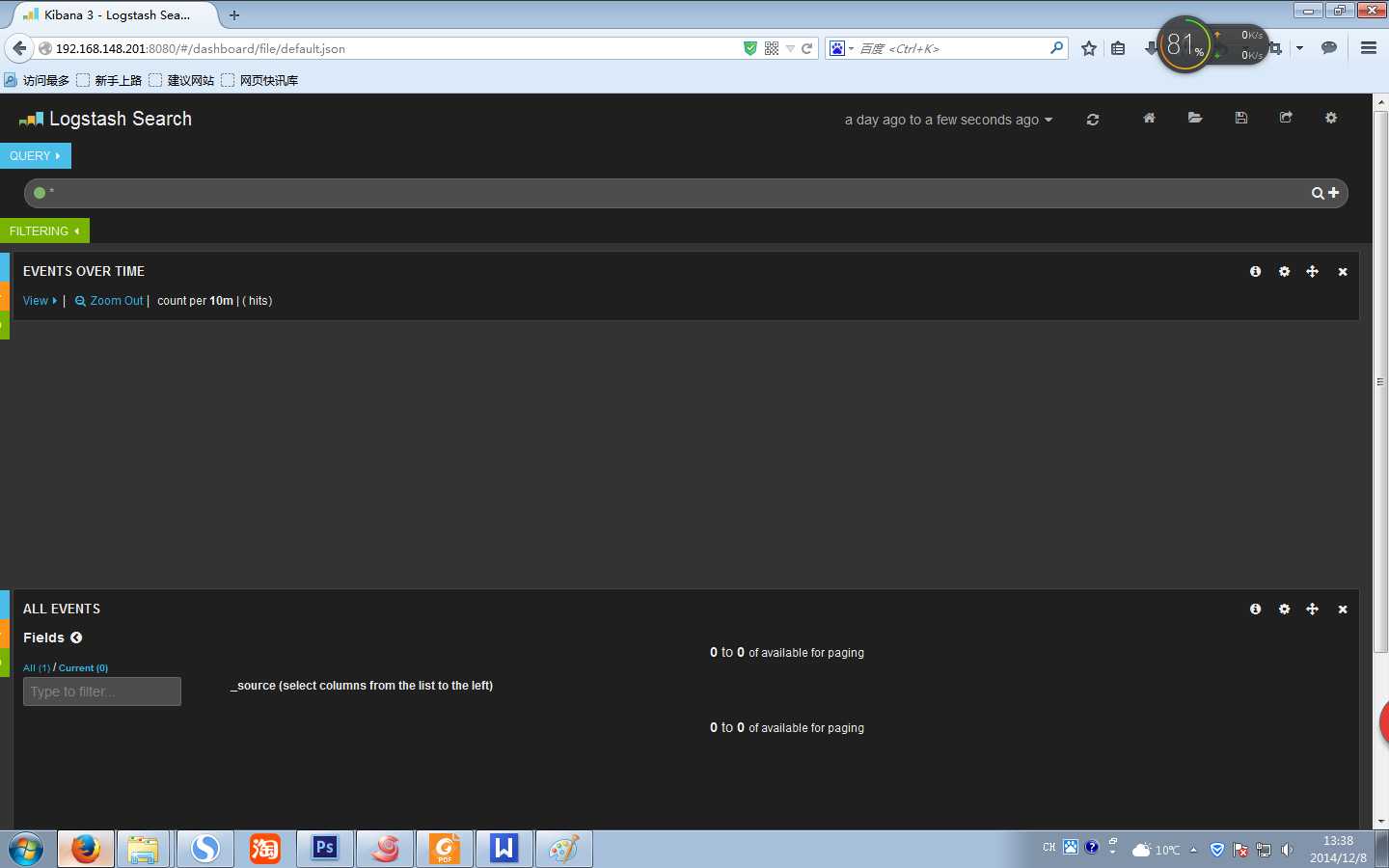Click move handle on Events Over Time
Viewport: 1389px width, 868px height.
click(x=1312, y=272)
